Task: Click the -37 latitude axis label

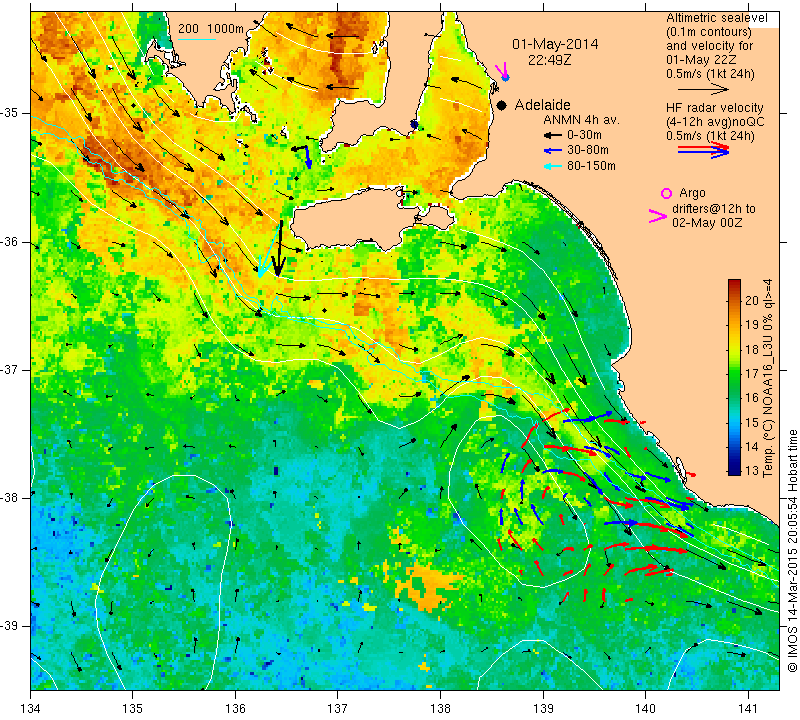Action: click(9, 369)
